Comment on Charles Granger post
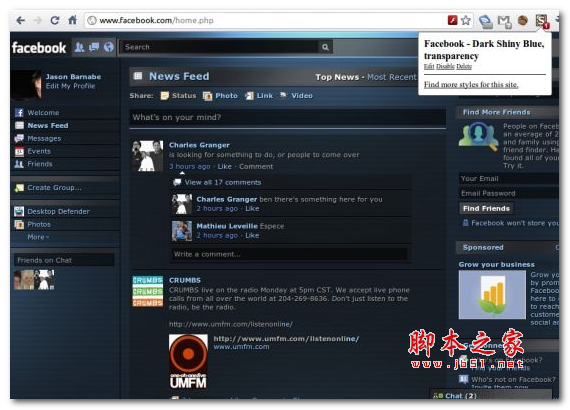 tap(256, 166)
